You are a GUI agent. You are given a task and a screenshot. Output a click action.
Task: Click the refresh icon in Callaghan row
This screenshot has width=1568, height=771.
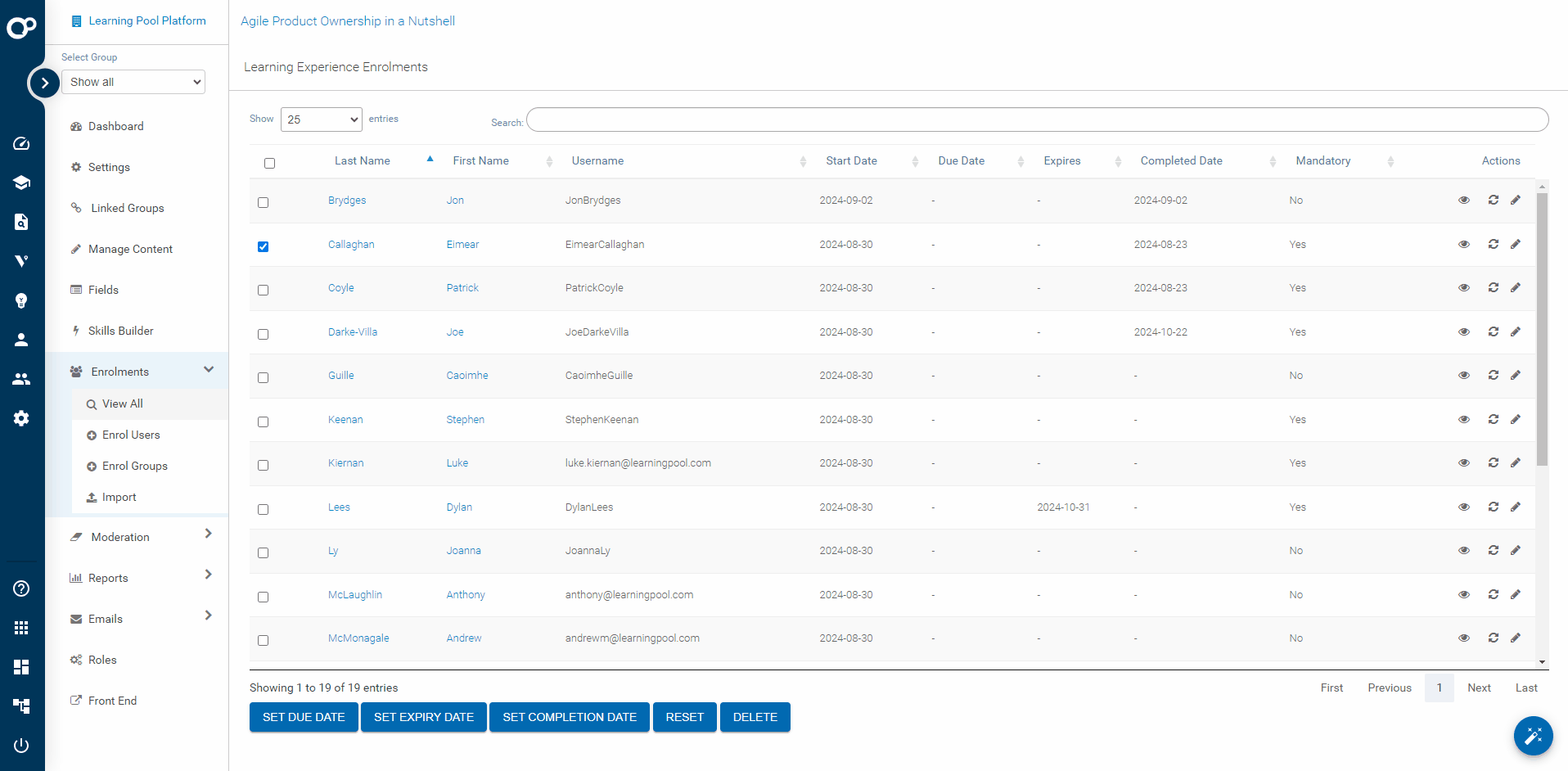[x=1493, y=245]
